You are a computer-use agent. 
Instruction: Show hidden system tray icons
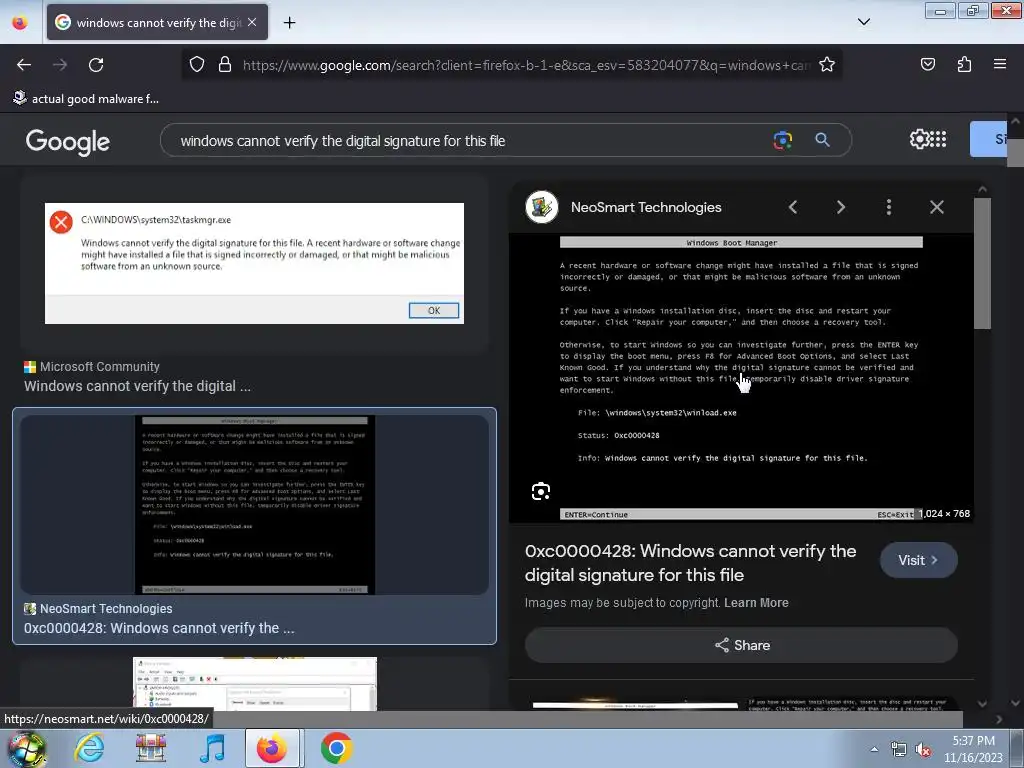[874, 749]
